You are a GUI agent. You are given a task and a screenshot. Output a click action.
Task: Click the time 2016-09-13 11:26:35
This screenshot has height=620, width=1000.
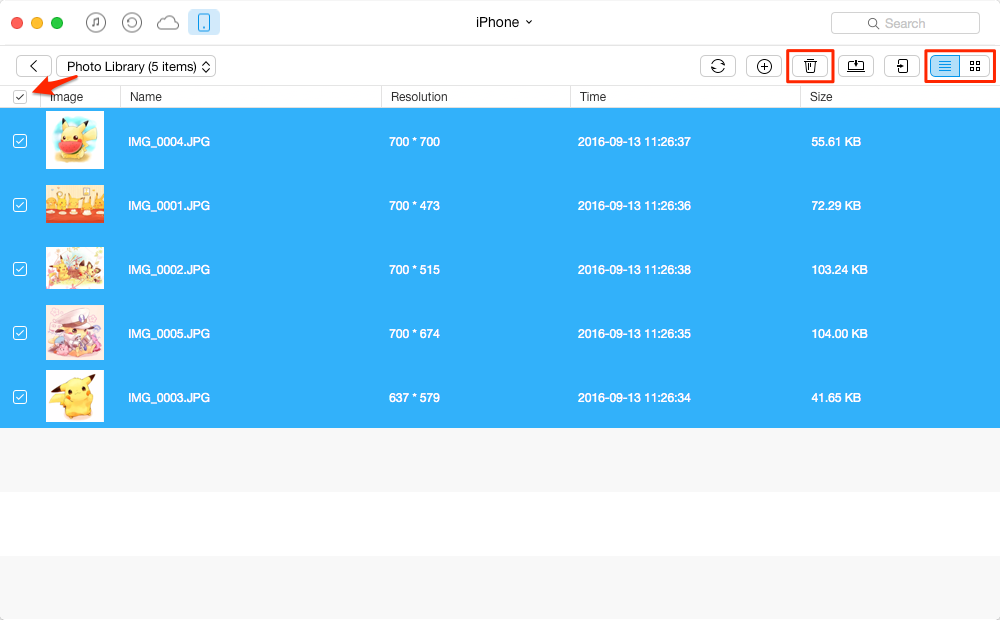[x=634, y=334]
